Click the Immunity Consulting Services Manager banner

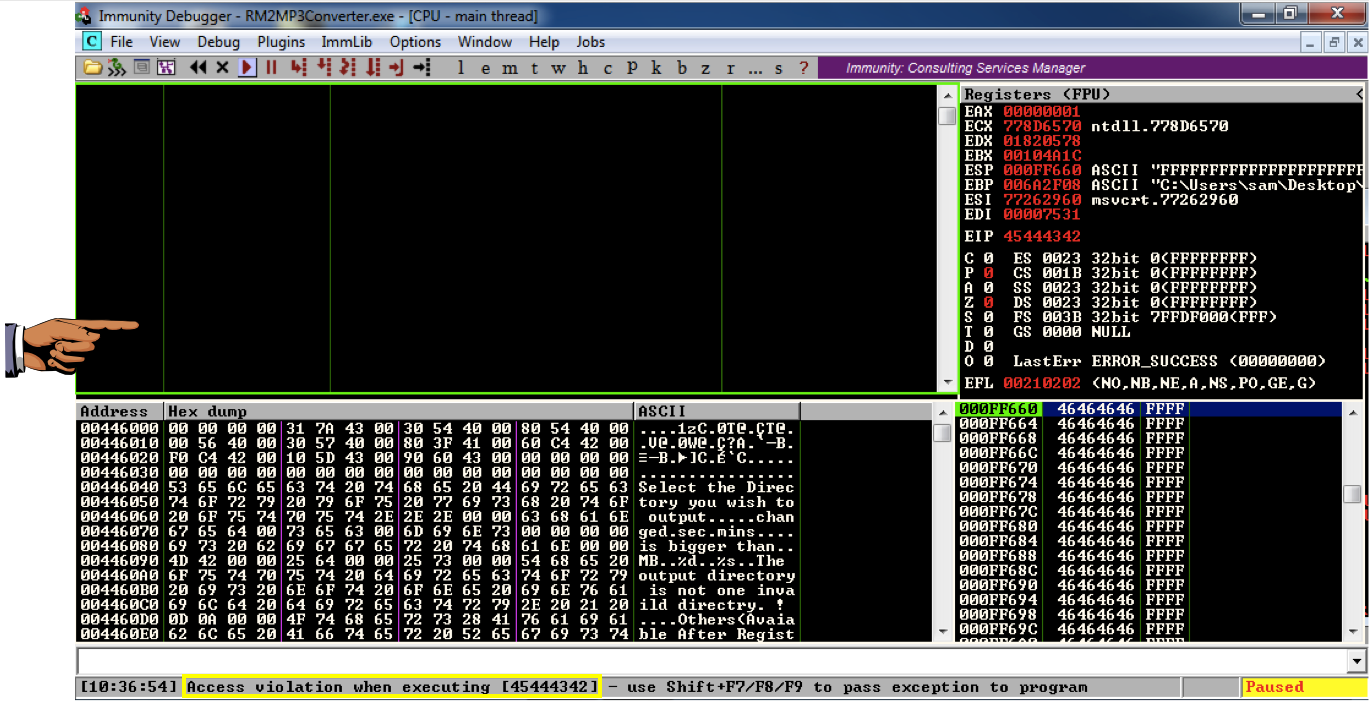coord(1092,68)
